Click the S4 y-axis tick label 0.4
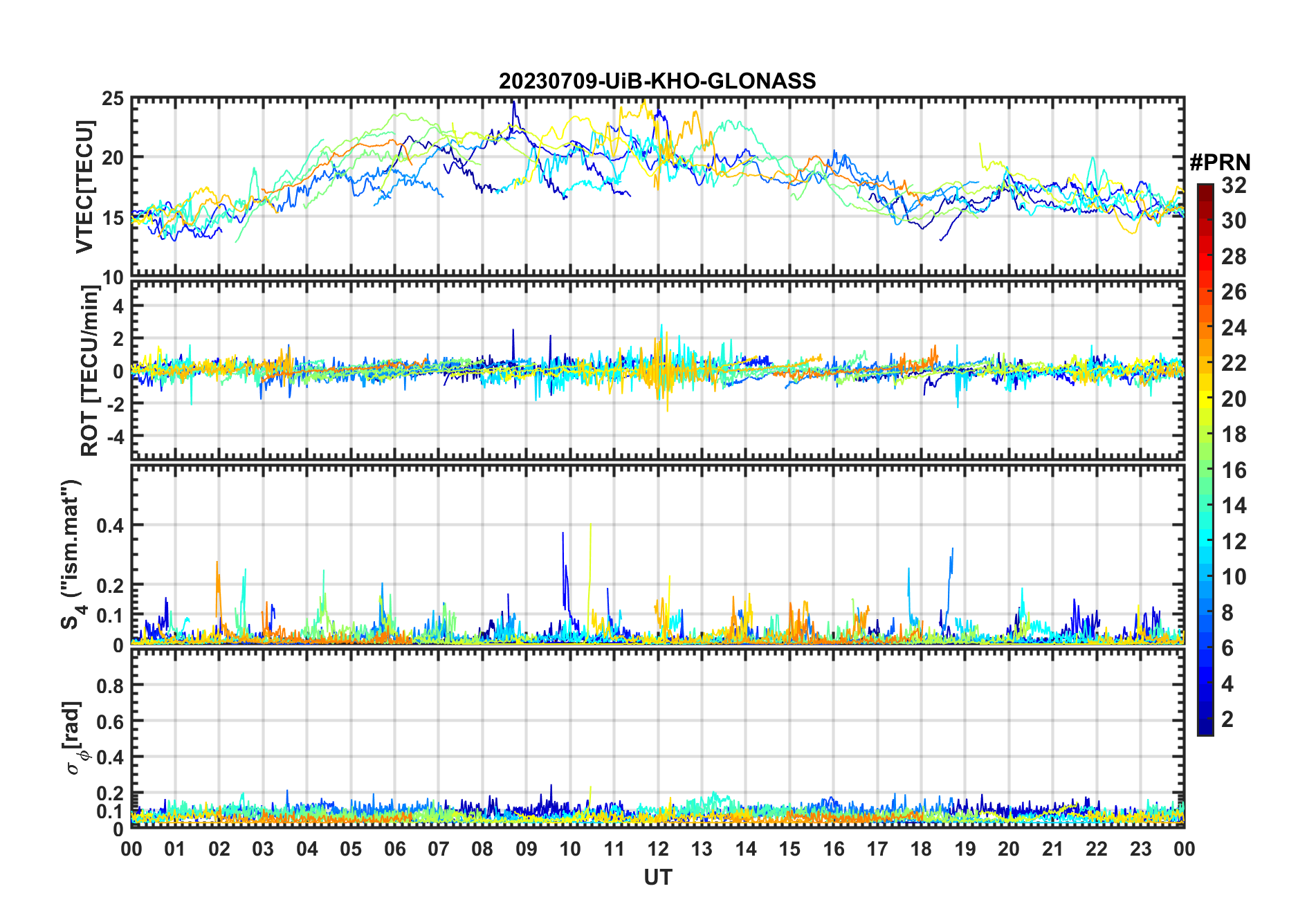 pos(110,526)
